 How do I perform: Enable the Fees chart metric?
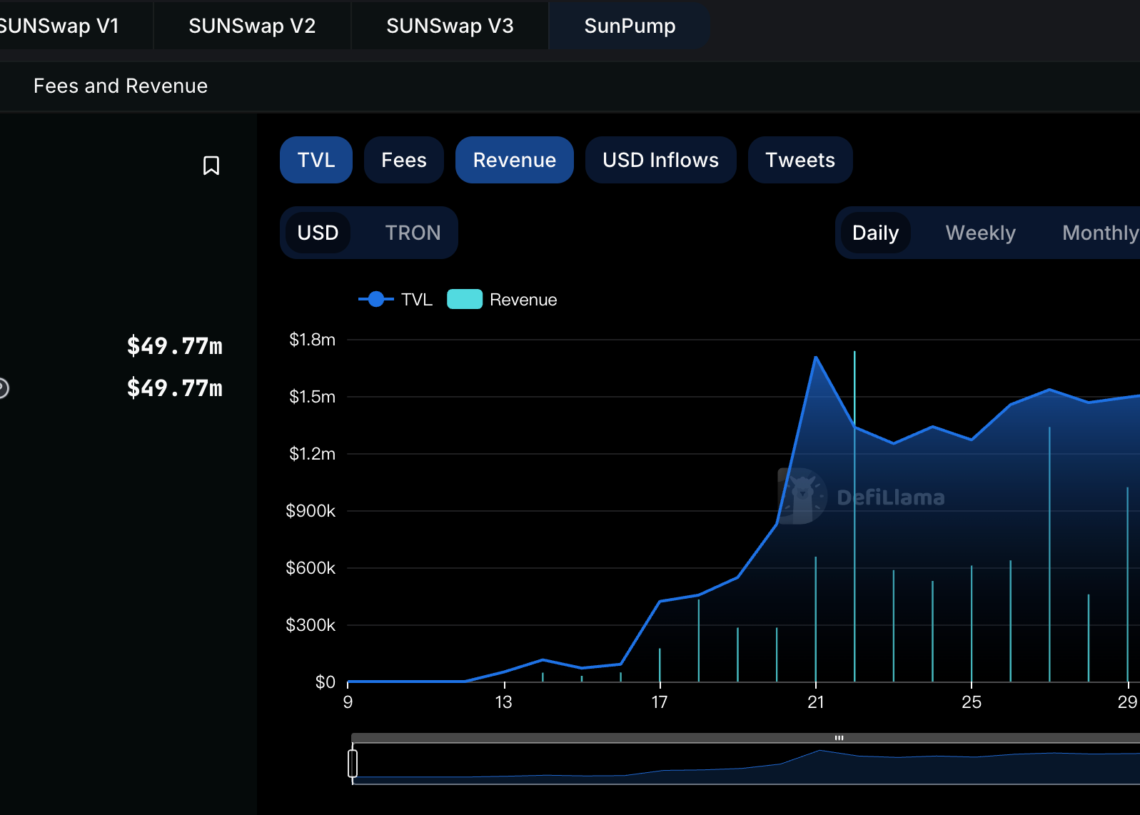click(404, 160)
